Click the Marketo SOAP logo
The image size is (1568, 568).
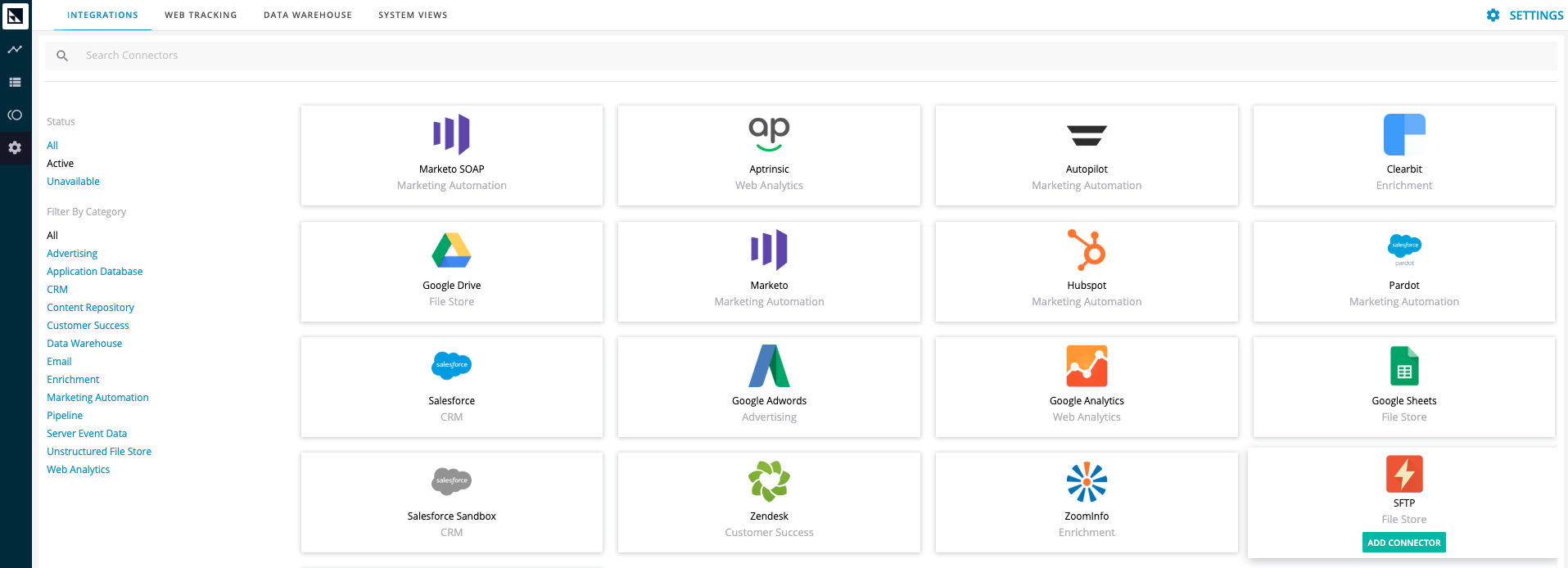pyautogui.click(x=451, y=134)
